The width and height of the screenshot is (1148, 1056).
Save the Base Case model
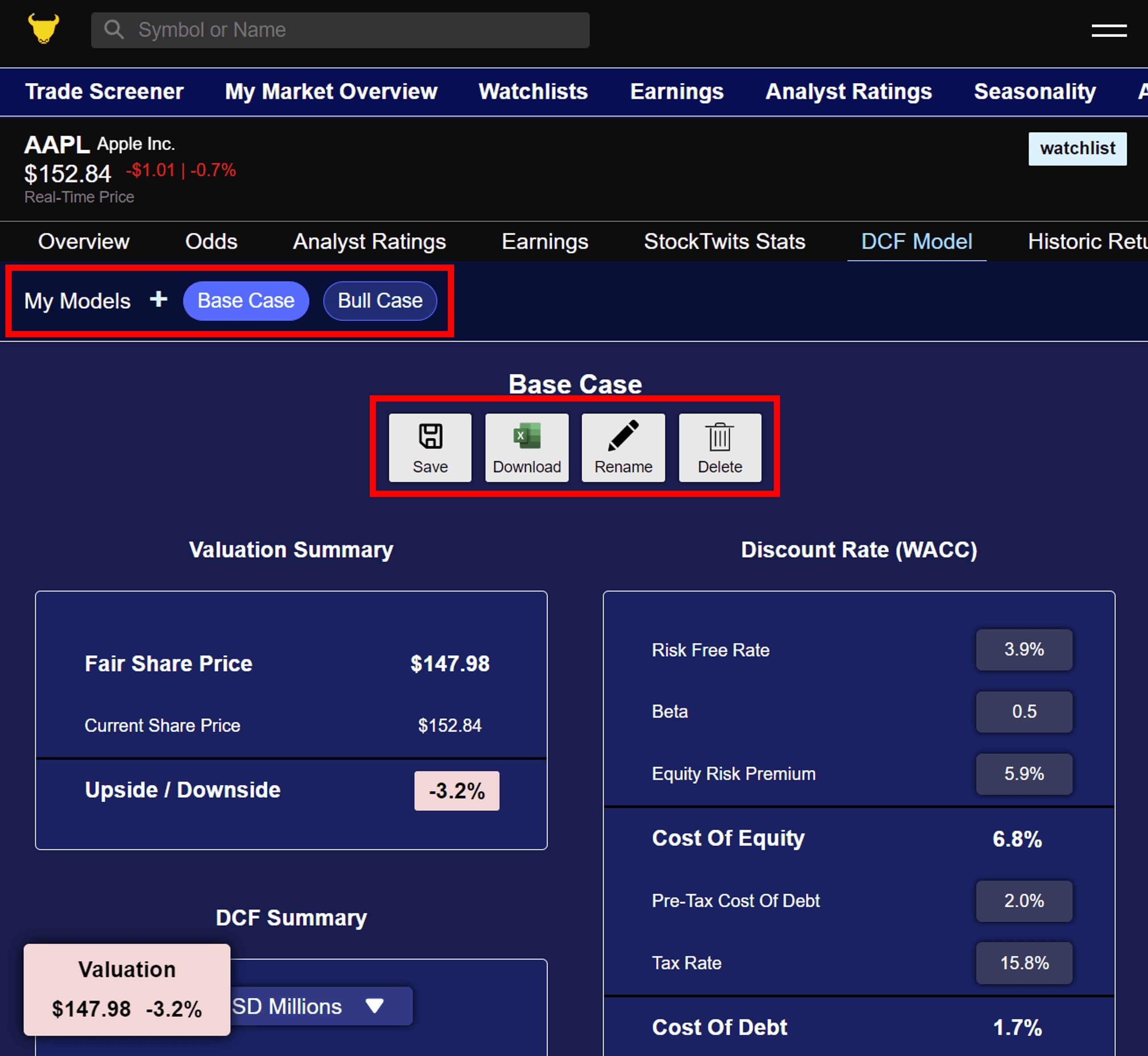(x=430, y=447)
